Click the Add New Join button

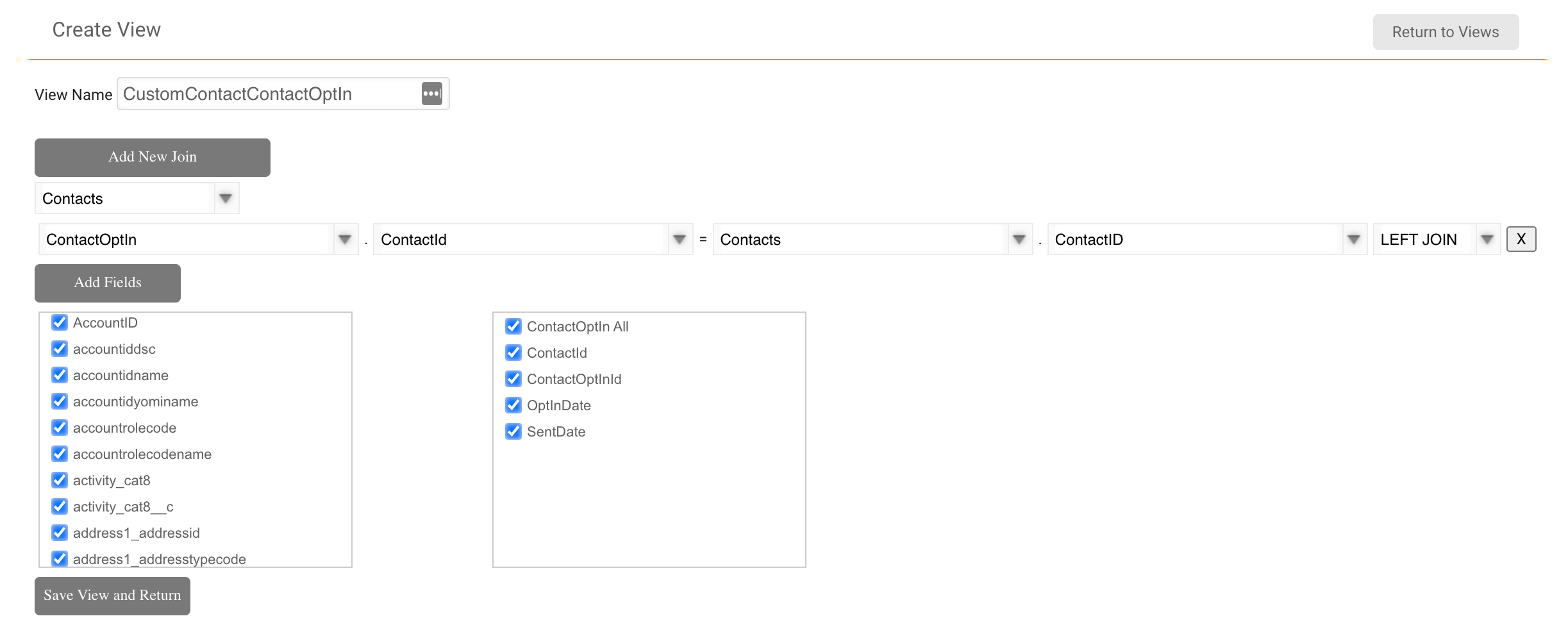[153, 158]
